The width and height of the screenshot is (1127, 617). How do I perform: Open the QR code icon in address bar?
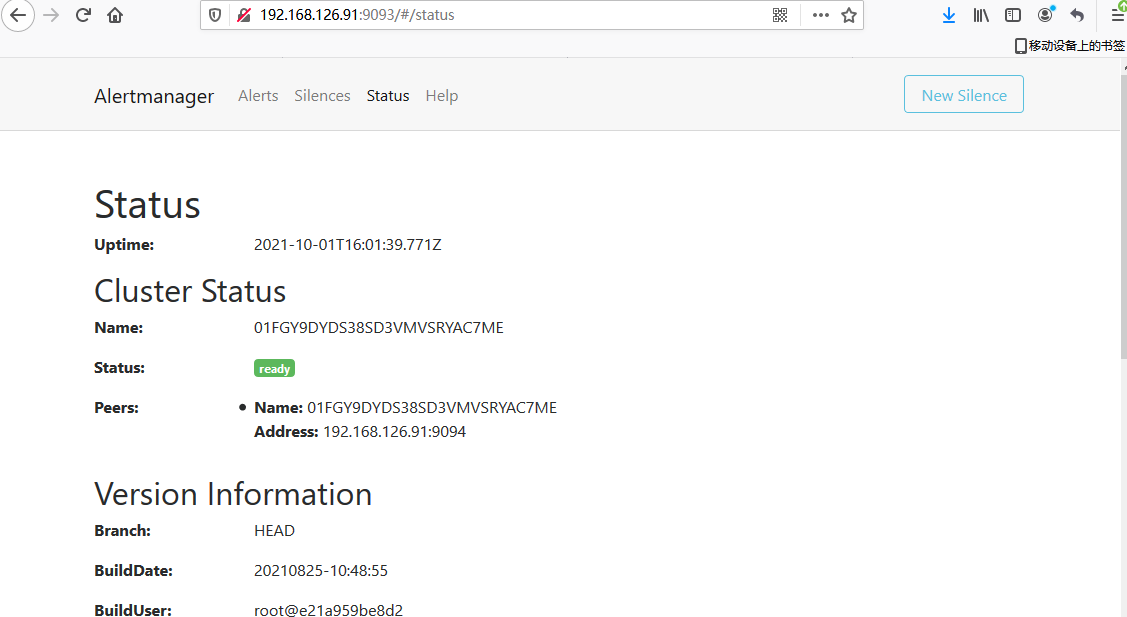pyautogui.click(x=780, y=15)
